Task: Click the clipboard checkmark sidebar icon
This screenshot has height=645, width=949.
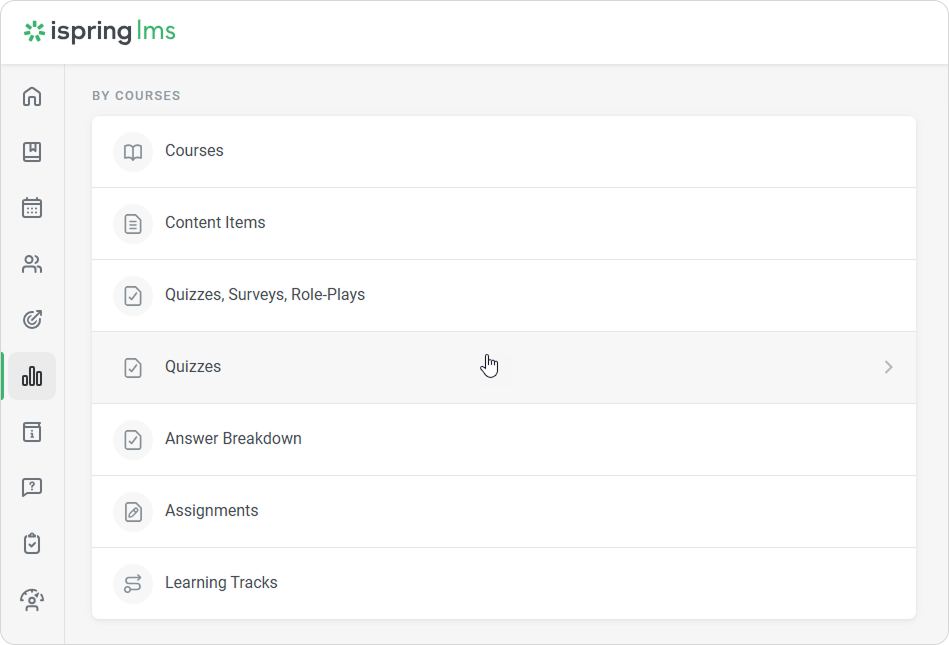Action: point(32,544)
